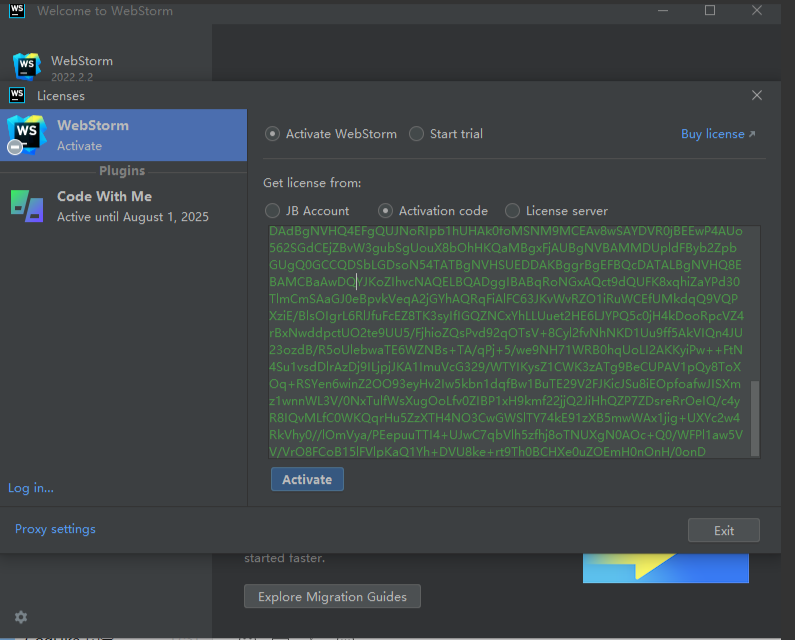Click the Exit button
Viewport: 795px width, 640px height.
[724, 530]
